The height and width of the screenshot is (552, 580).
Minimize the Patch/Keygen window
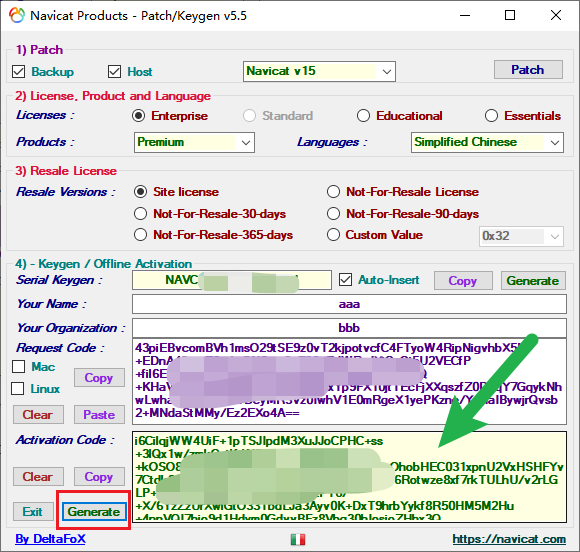coord(465,16)
